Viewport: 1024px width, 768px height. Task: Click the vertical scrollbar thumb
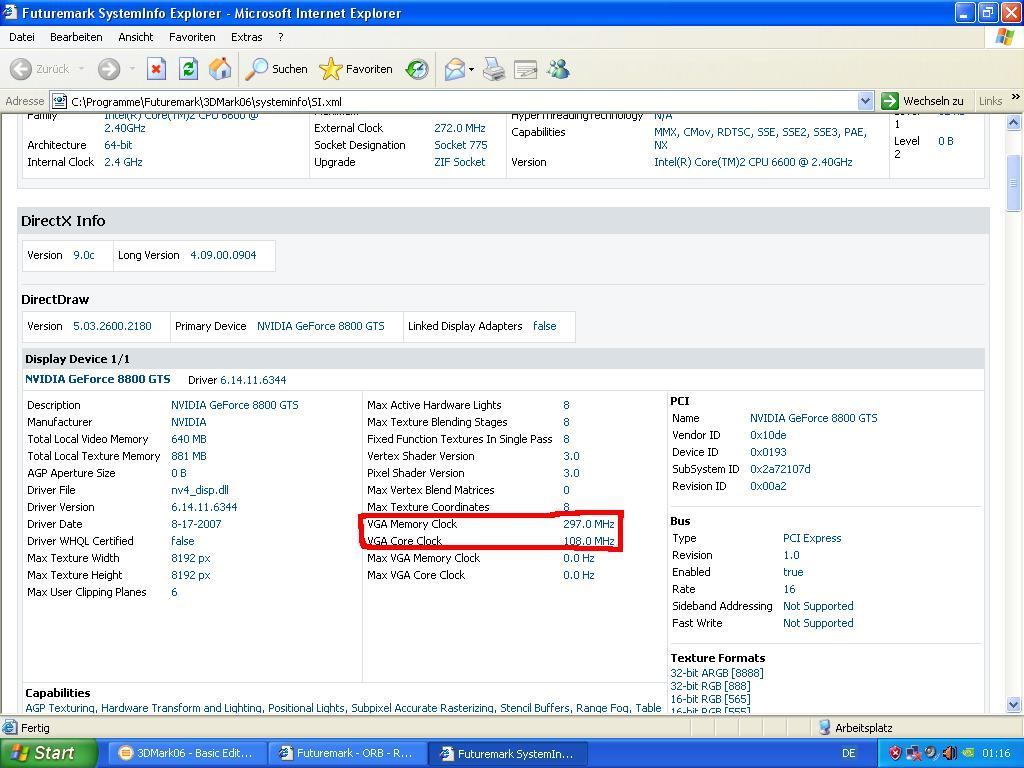click(1014, 183)
